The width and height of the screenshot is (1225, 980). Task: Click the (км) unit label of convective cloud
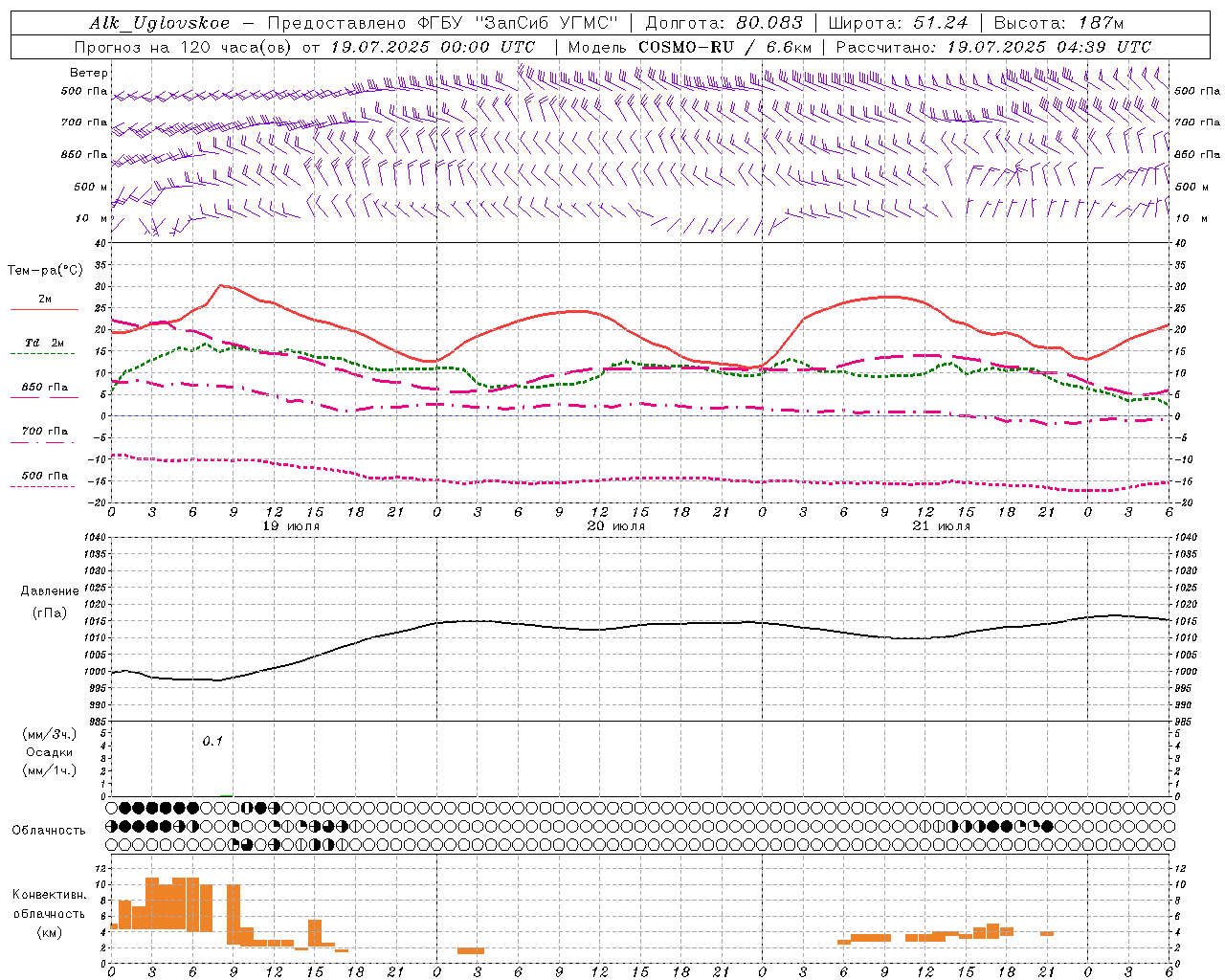point(50,932)
